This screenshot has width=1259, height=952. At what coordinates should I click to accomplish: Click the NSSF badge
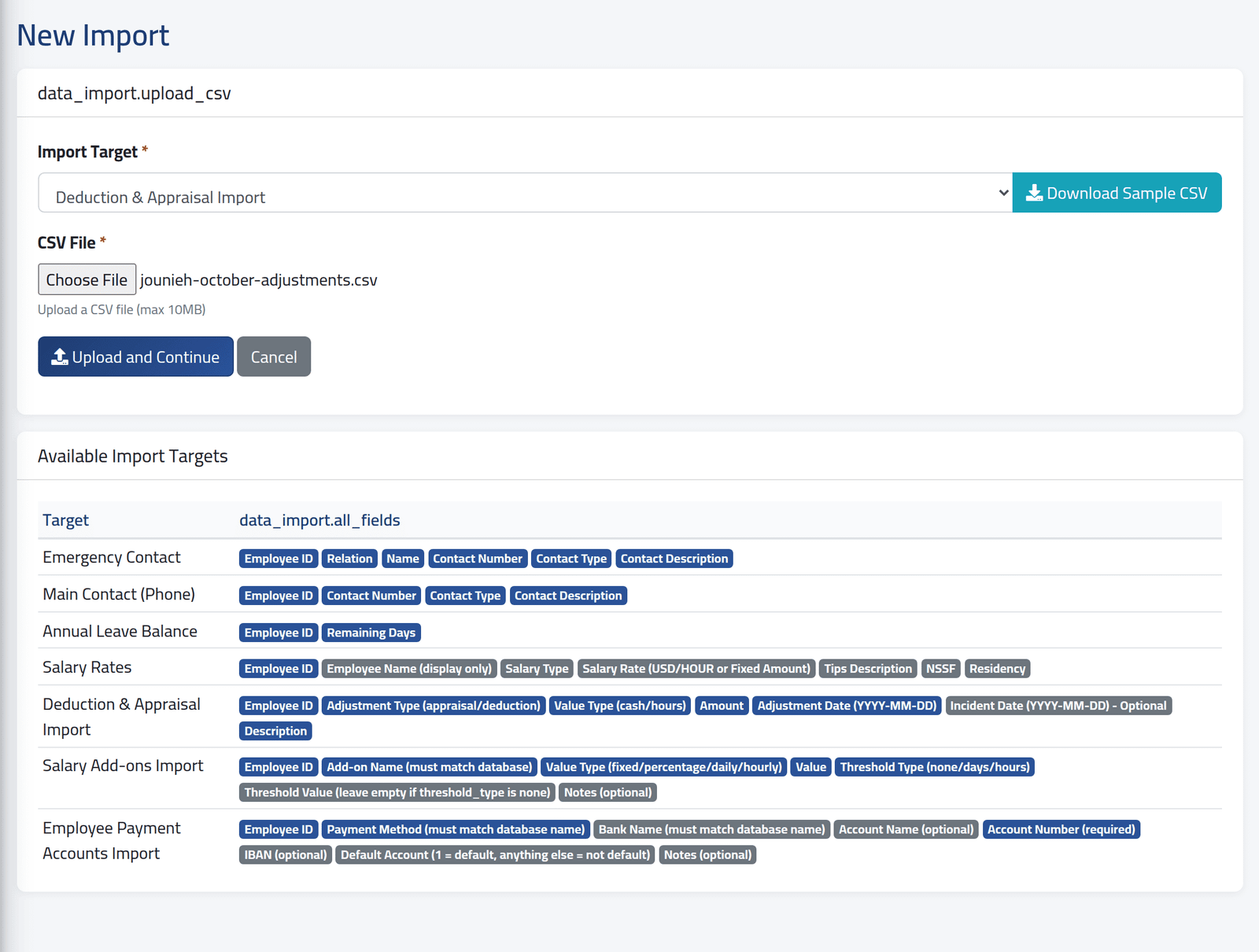940,669
